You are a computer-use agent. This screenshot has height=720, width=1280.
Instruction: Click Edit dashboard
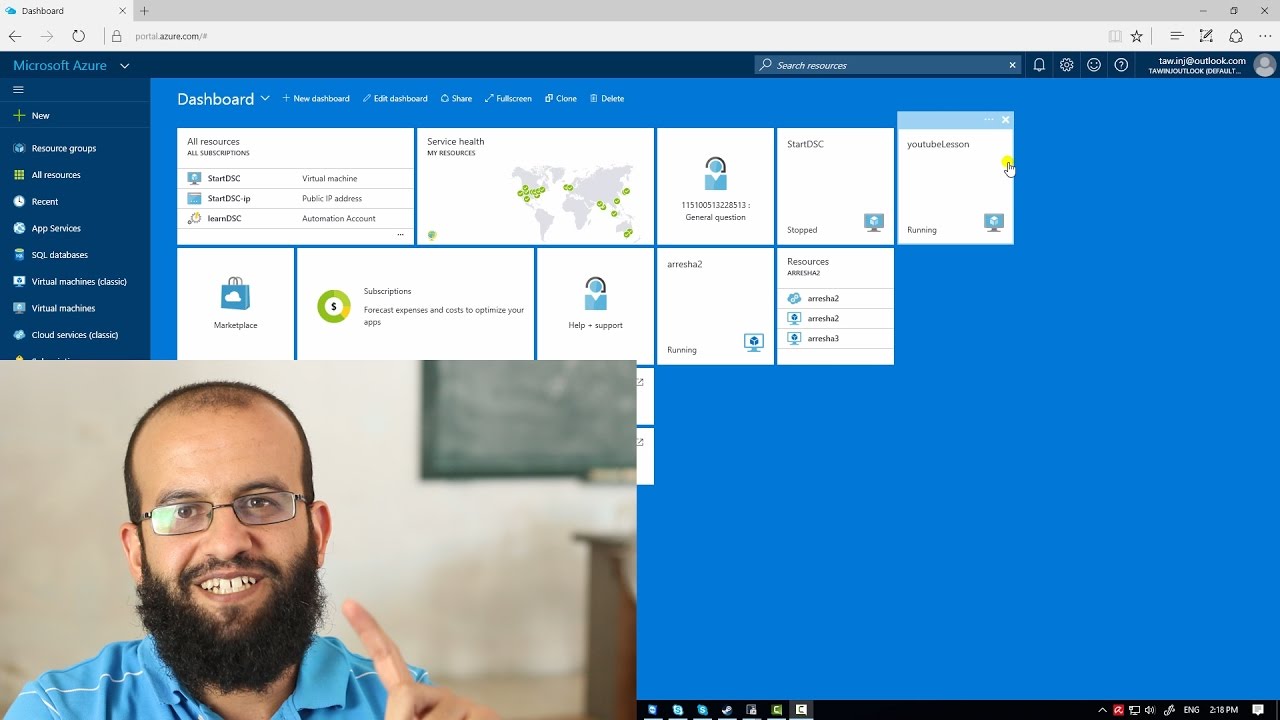pyautogui.click(x=395, y=99)
